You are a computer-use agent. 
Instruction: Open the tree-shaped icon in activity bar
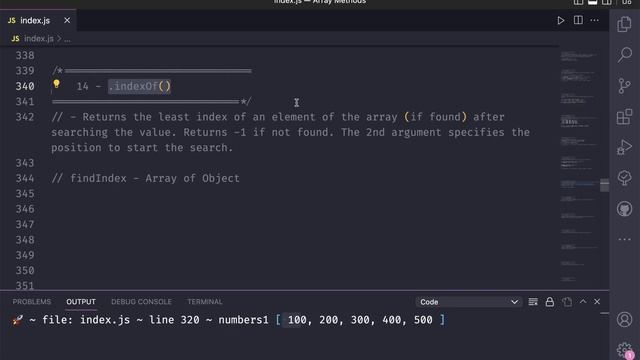click(624, 178)
